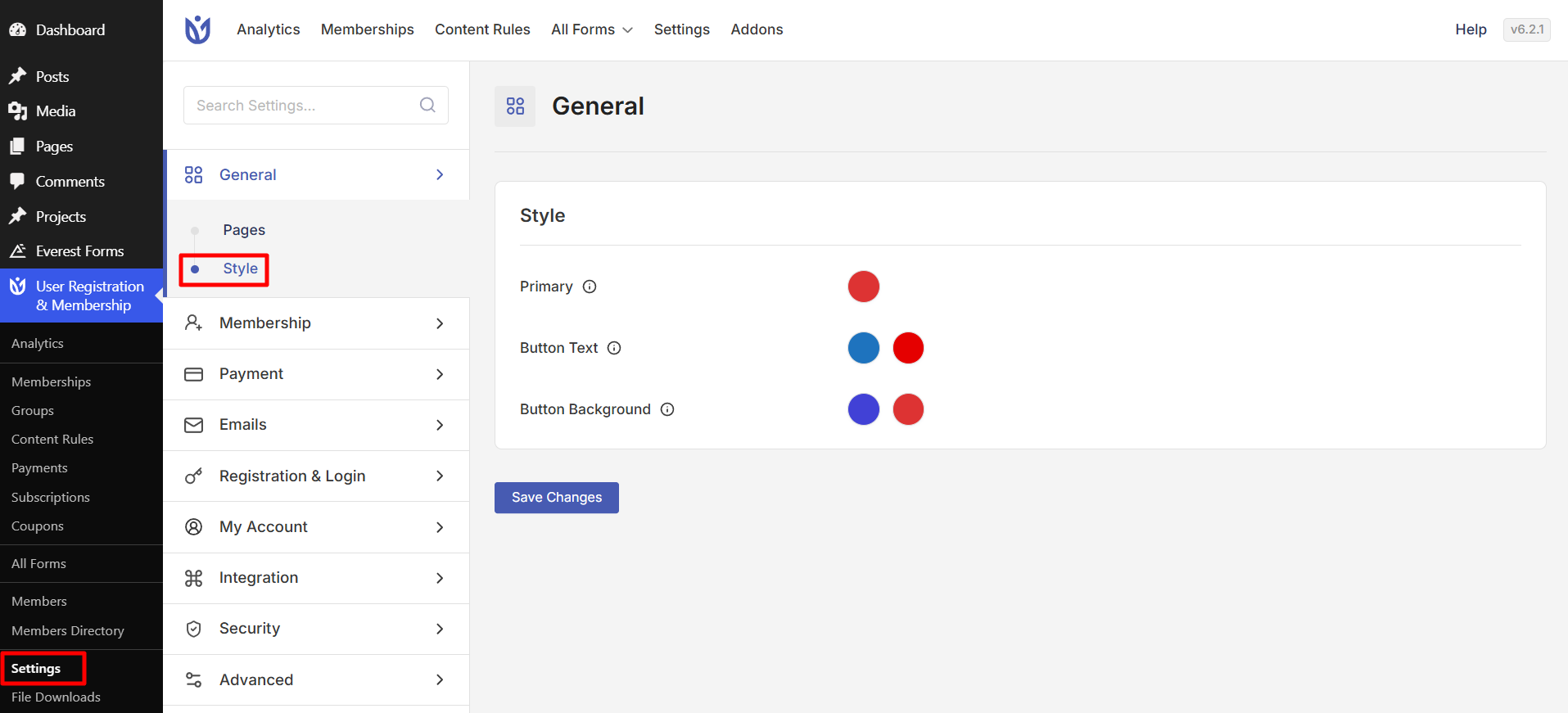Open Members in the sidebar submenu
Image resolution: width=1568 pixels, height=713 pixels.
point(39,601)
